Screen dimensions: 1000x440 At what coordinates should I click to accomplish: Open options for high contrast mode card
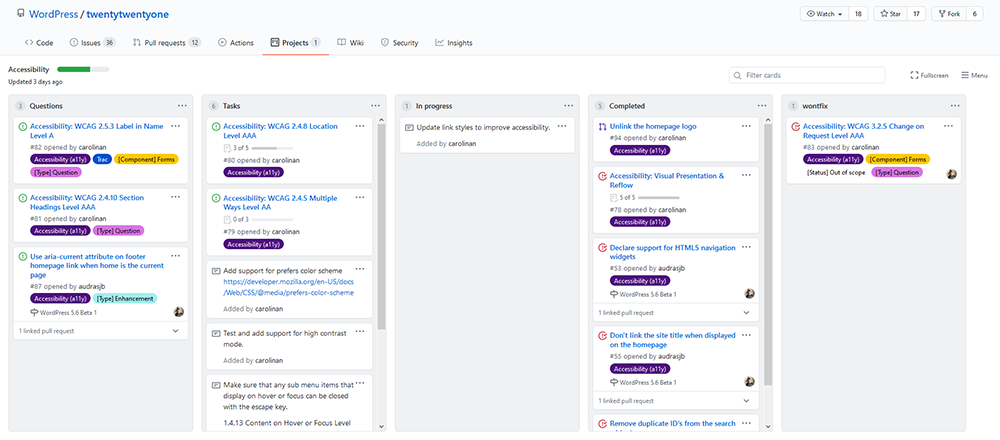click(360, 332)
